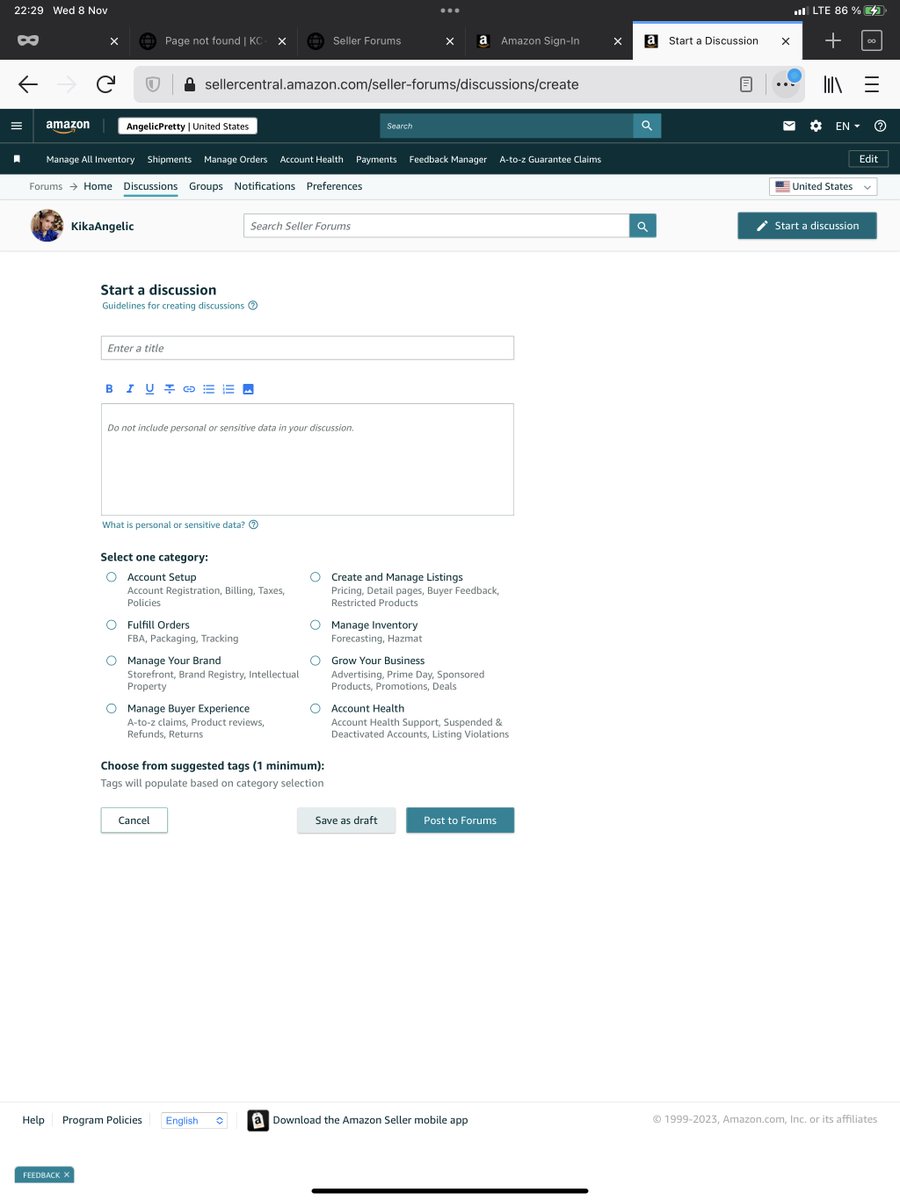Insert a link using the toolbar icon
This screenshot has height=1200, width=900.
189,389
